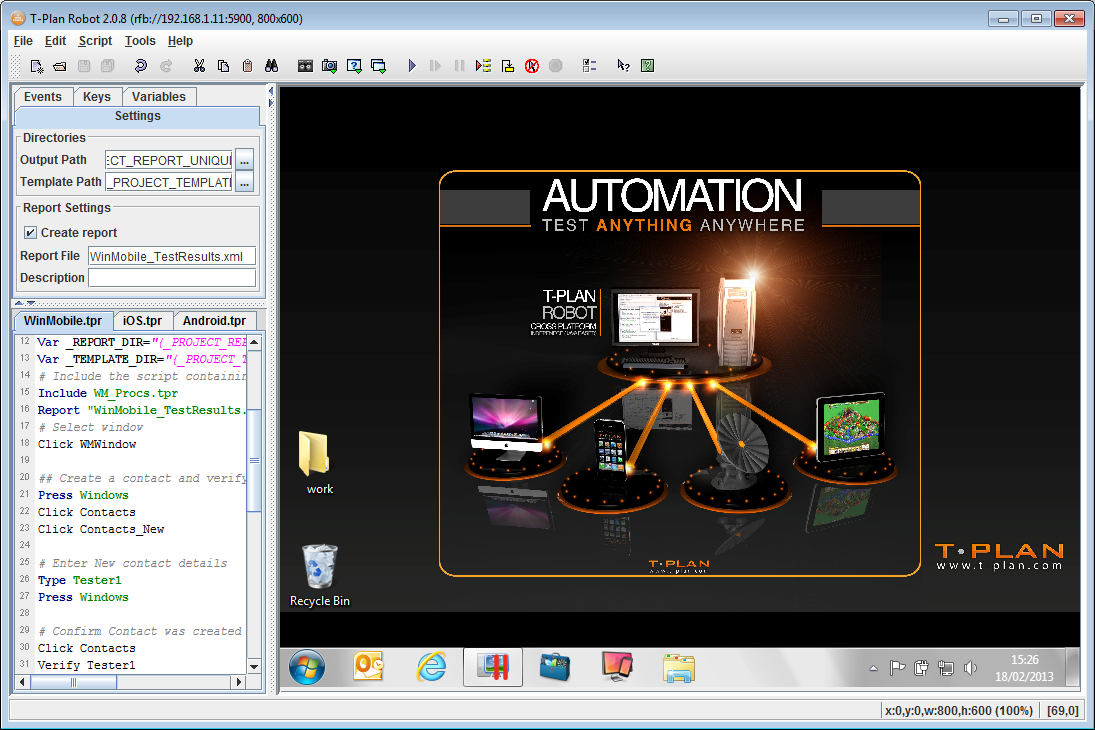
Task: Browse for Template Path with ellipsis button
Action: pos(245,182)
